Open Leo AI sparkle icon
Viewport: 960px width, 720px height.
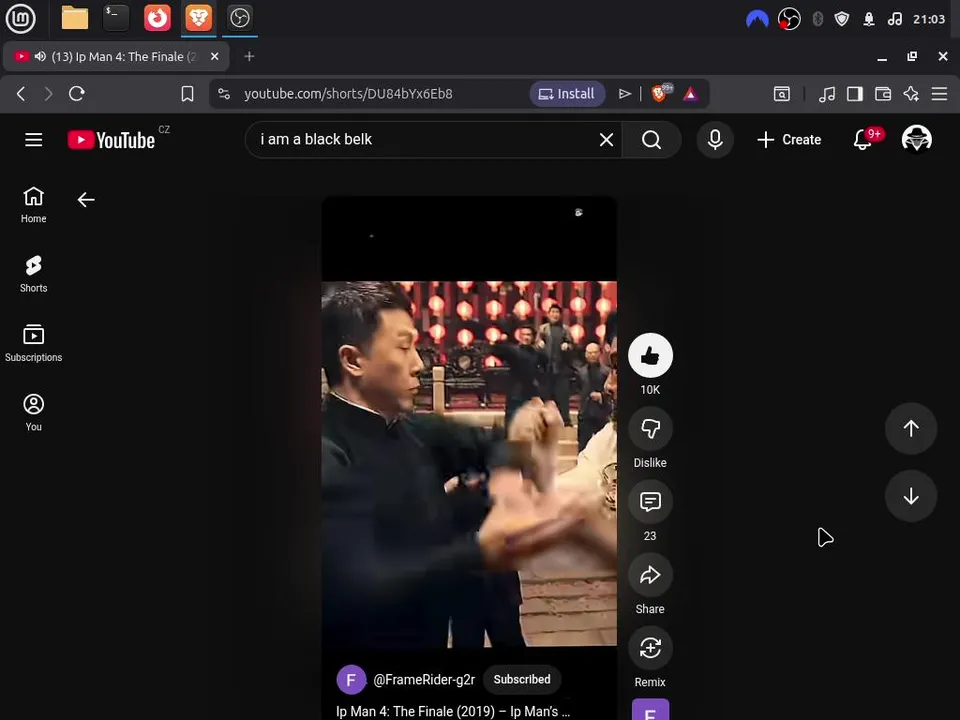(911, 94)
